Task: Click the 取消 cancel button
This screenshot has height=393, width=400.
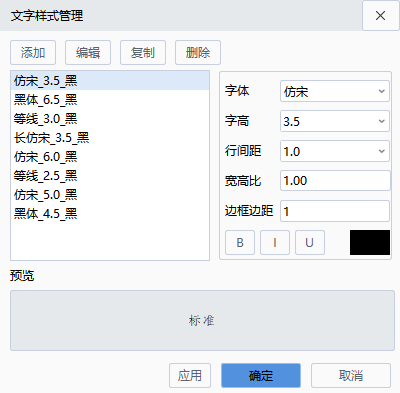Action: [x=351, y=376]
